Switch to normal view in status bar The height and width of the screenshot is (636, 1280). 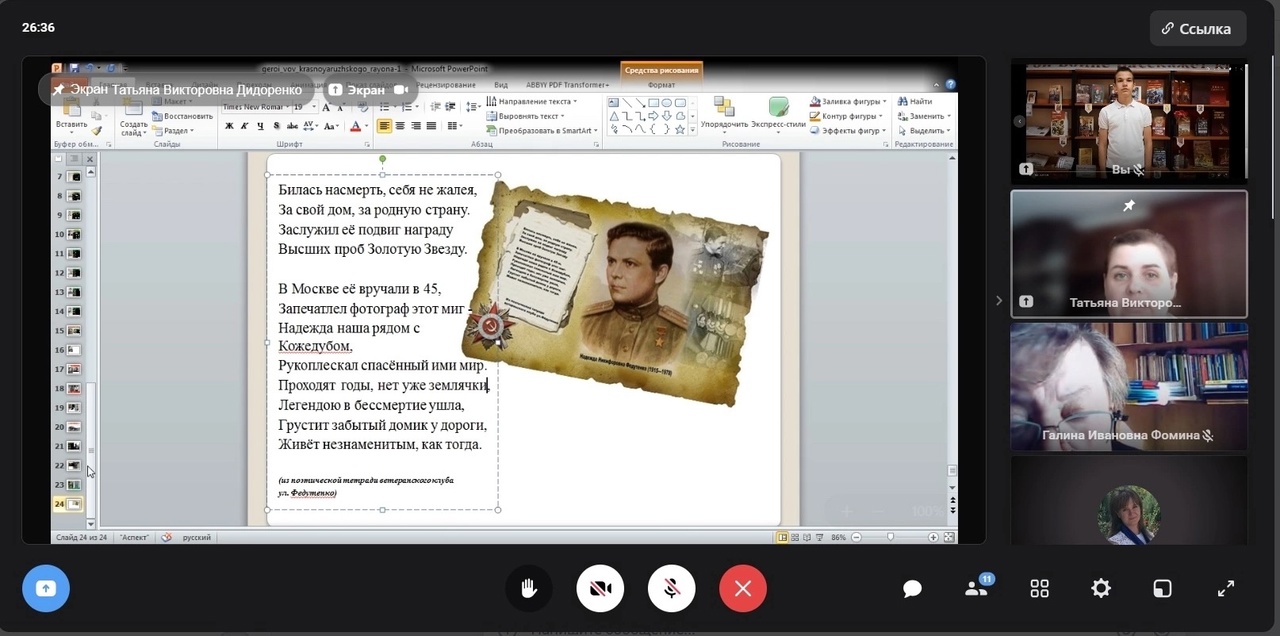(783, 537)
